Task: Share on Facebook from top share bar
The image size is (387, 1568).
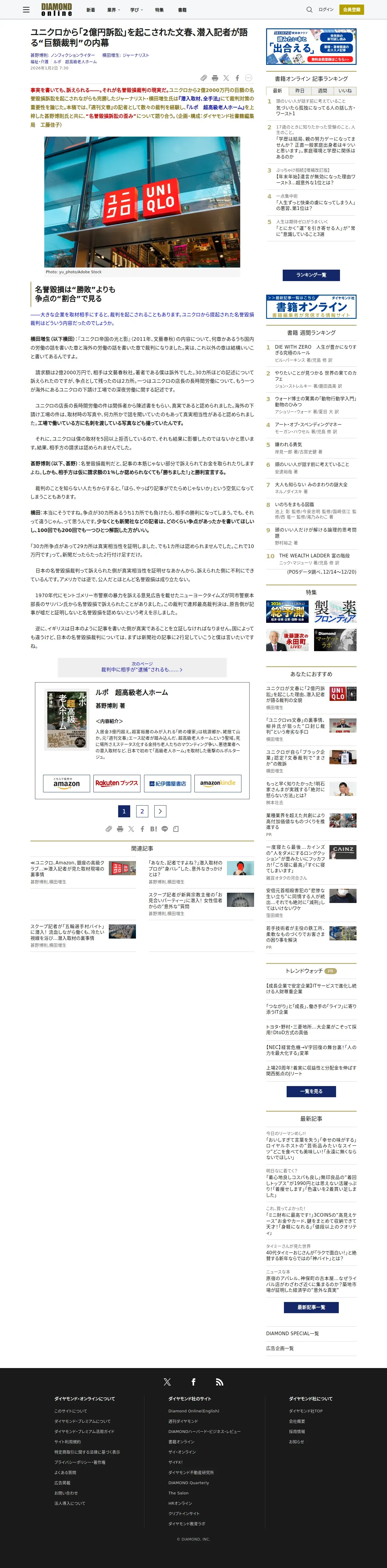Action: pyautogui.click(x=237, y=78)
